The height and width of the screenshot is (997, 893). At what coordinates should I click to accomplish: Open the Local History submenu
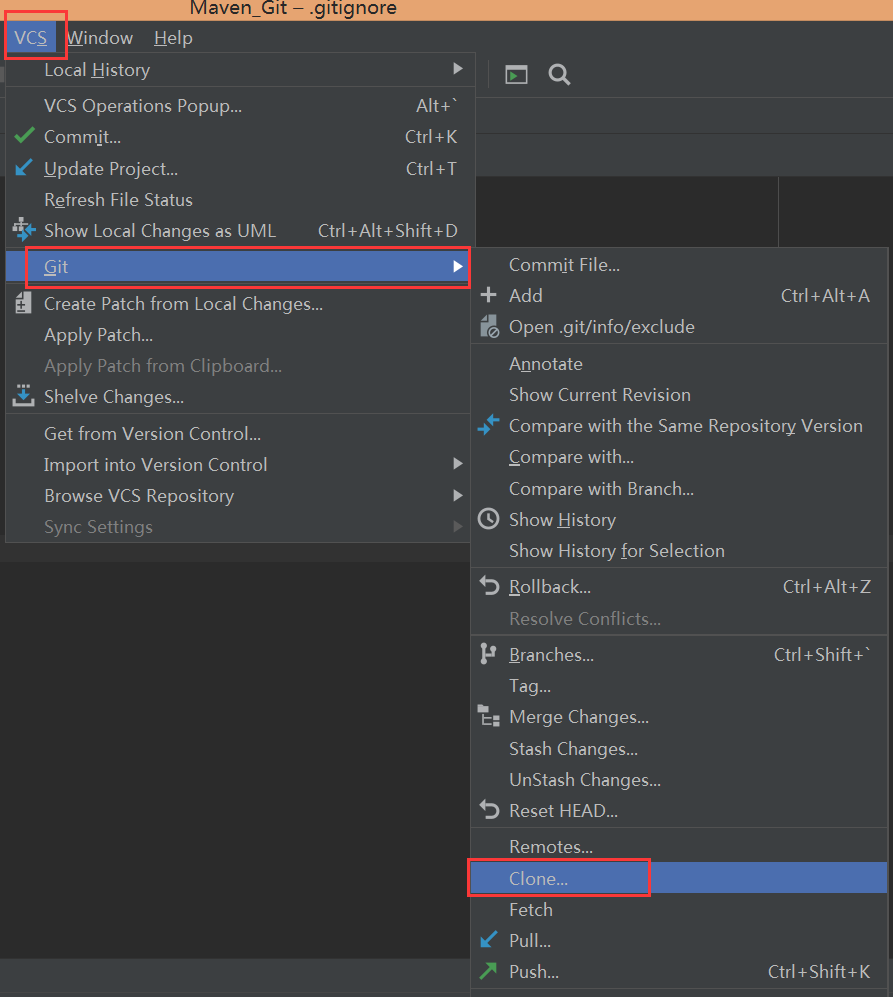(240, 70)
